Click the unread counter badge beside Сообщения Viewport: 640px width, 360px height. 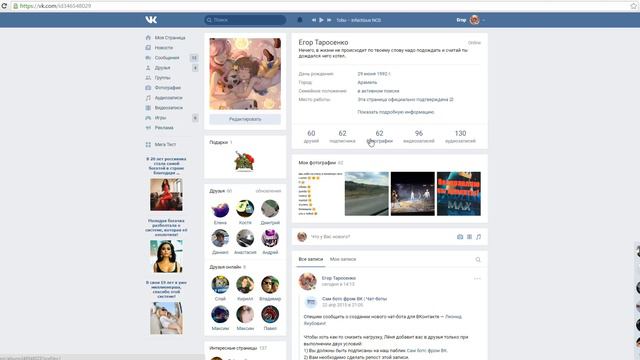coord(194,58)
